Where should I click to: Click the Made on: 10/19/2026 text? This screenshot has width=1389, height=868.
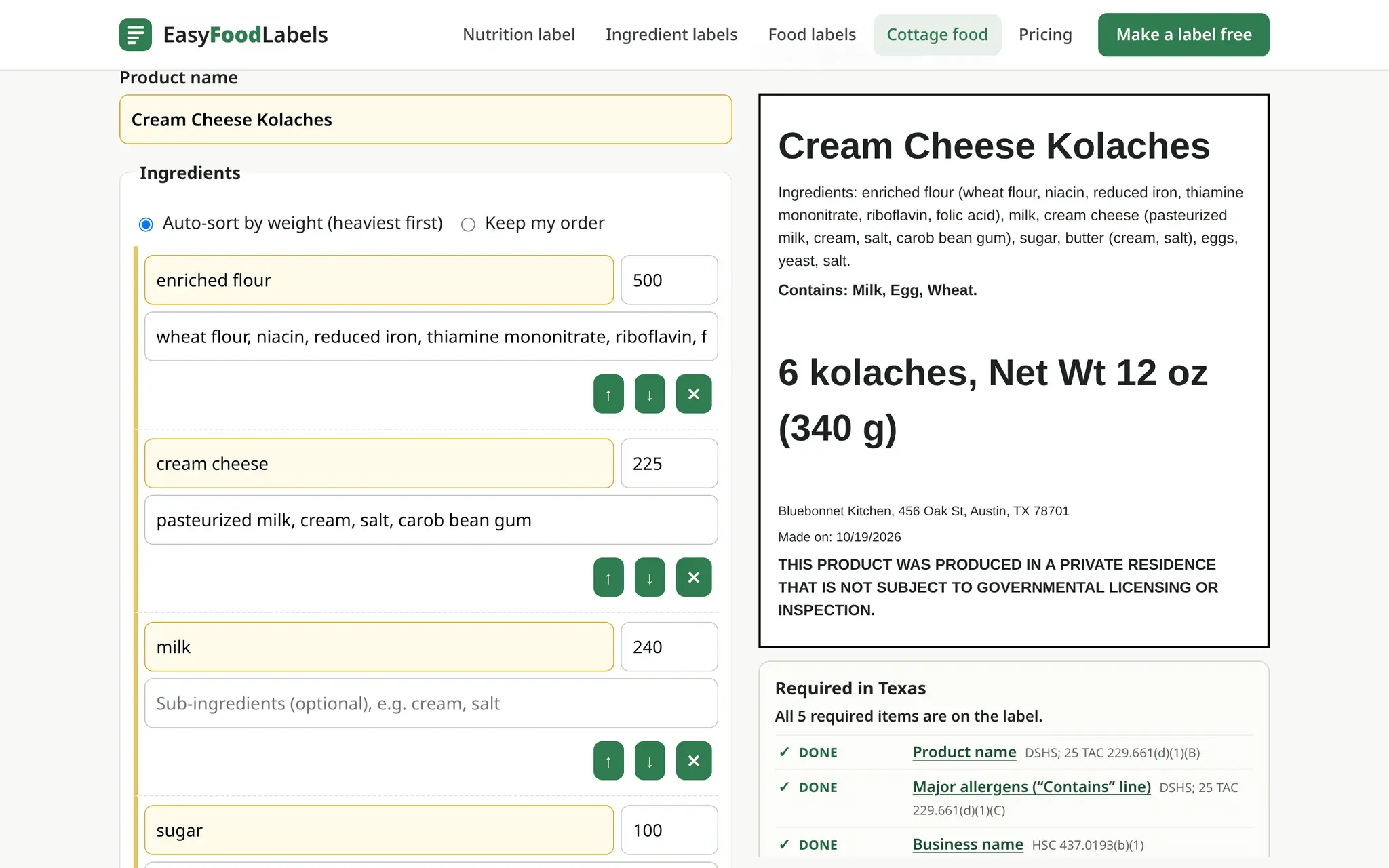(x=840, y=537)
